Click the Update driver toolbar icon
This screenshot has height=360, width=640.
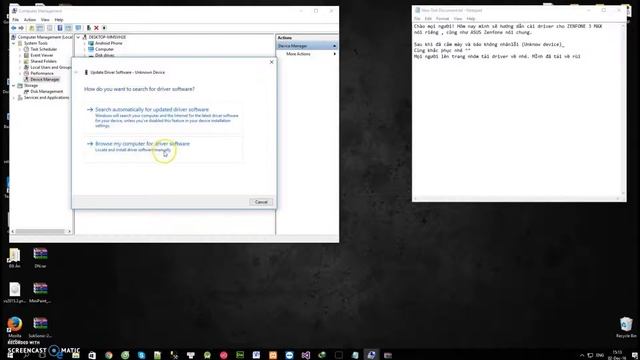88,28
